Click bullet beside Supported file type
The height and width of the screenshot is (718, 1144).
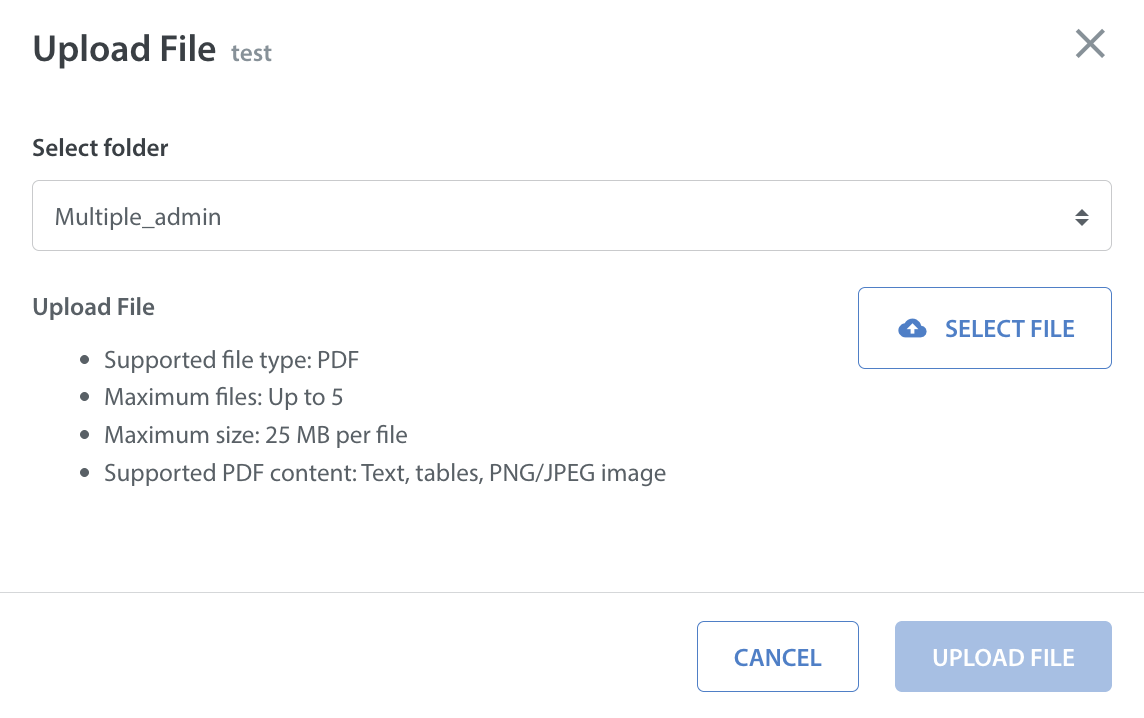(85, 360)
